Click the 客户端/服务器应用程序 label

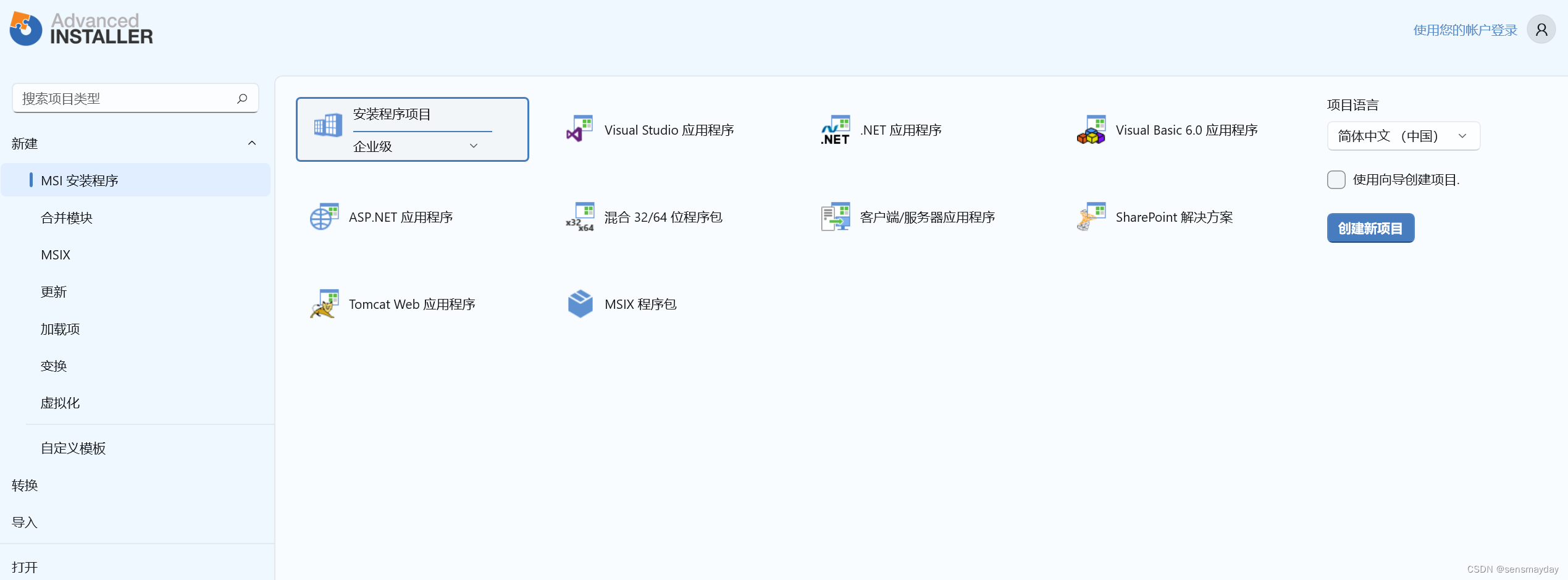point(927,217)
